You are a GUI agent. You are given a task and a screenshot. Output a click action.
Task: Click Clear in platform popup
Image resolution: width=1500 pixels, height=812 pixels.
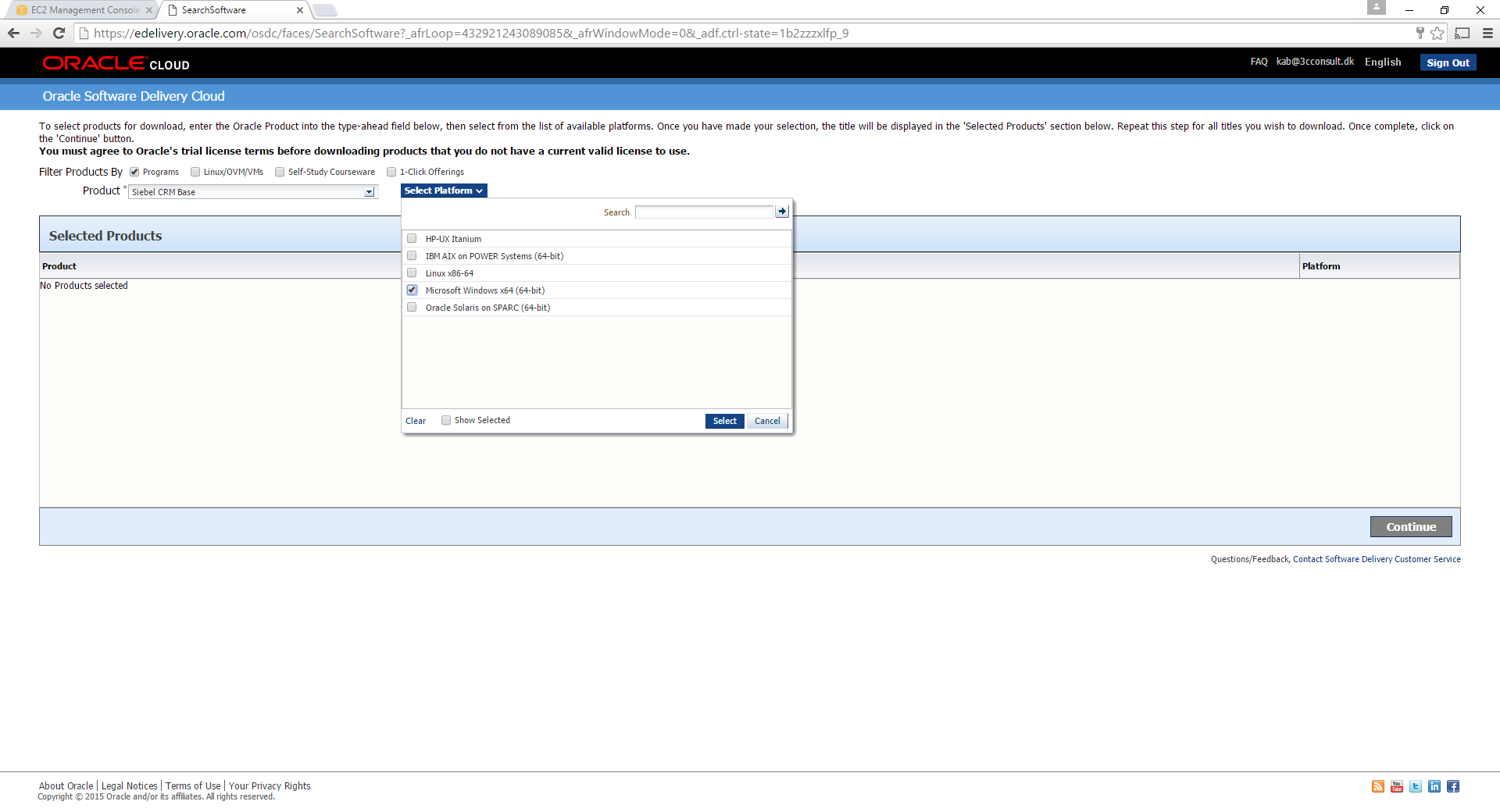pyautogui.click(x=416, y=421)
